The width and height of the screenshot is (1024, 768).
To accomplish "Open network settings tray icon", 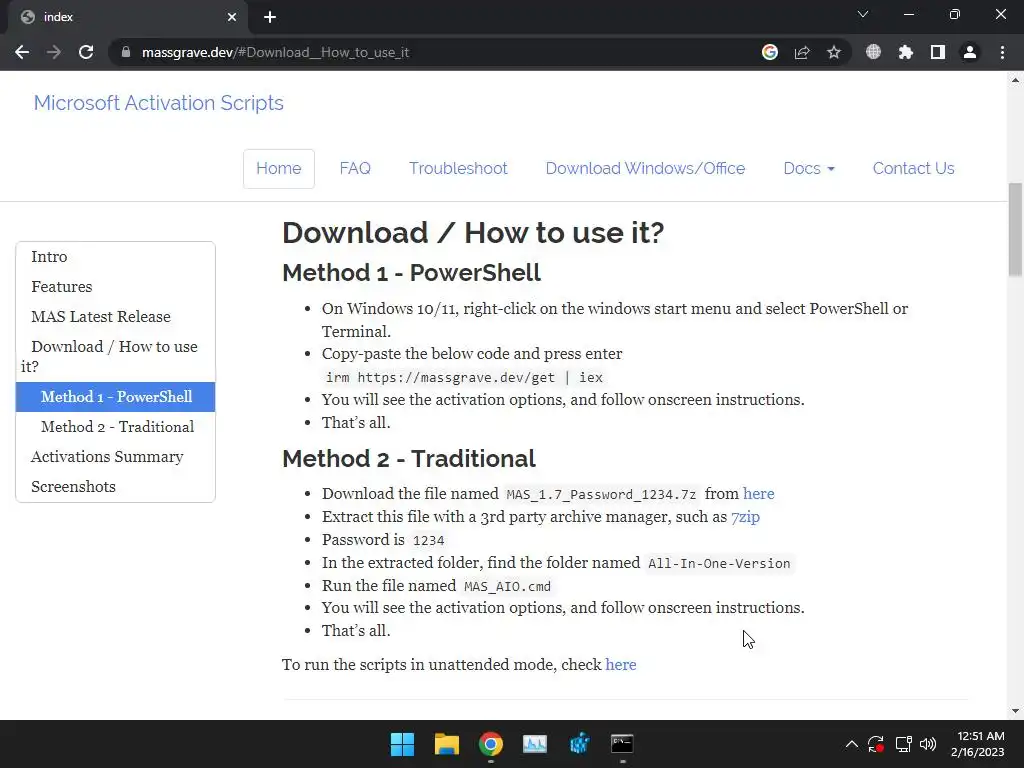I will coord(903,744).
